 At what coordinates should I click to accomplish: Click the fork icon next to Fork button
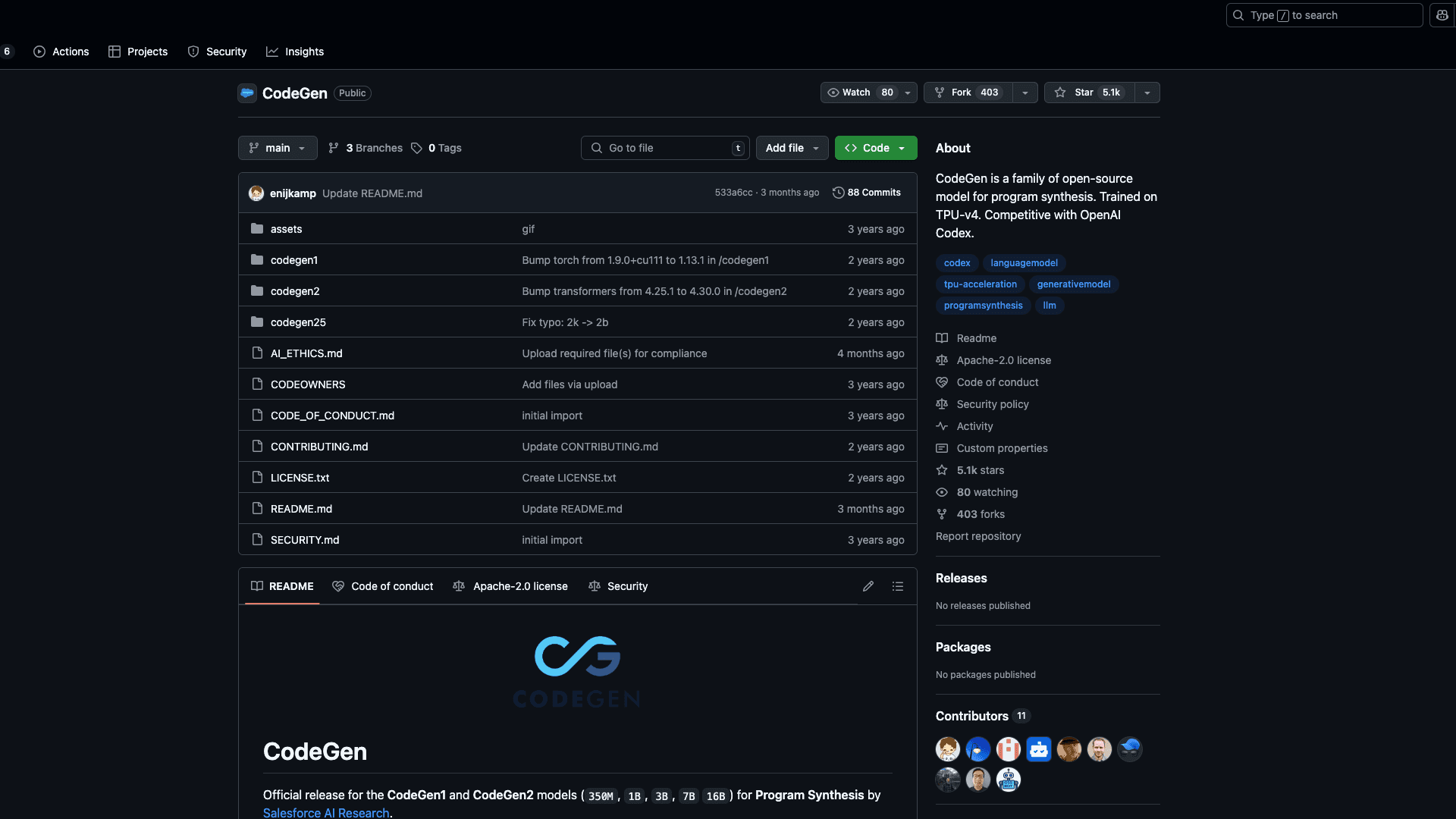pyautogui.click(x=940, y=92)
